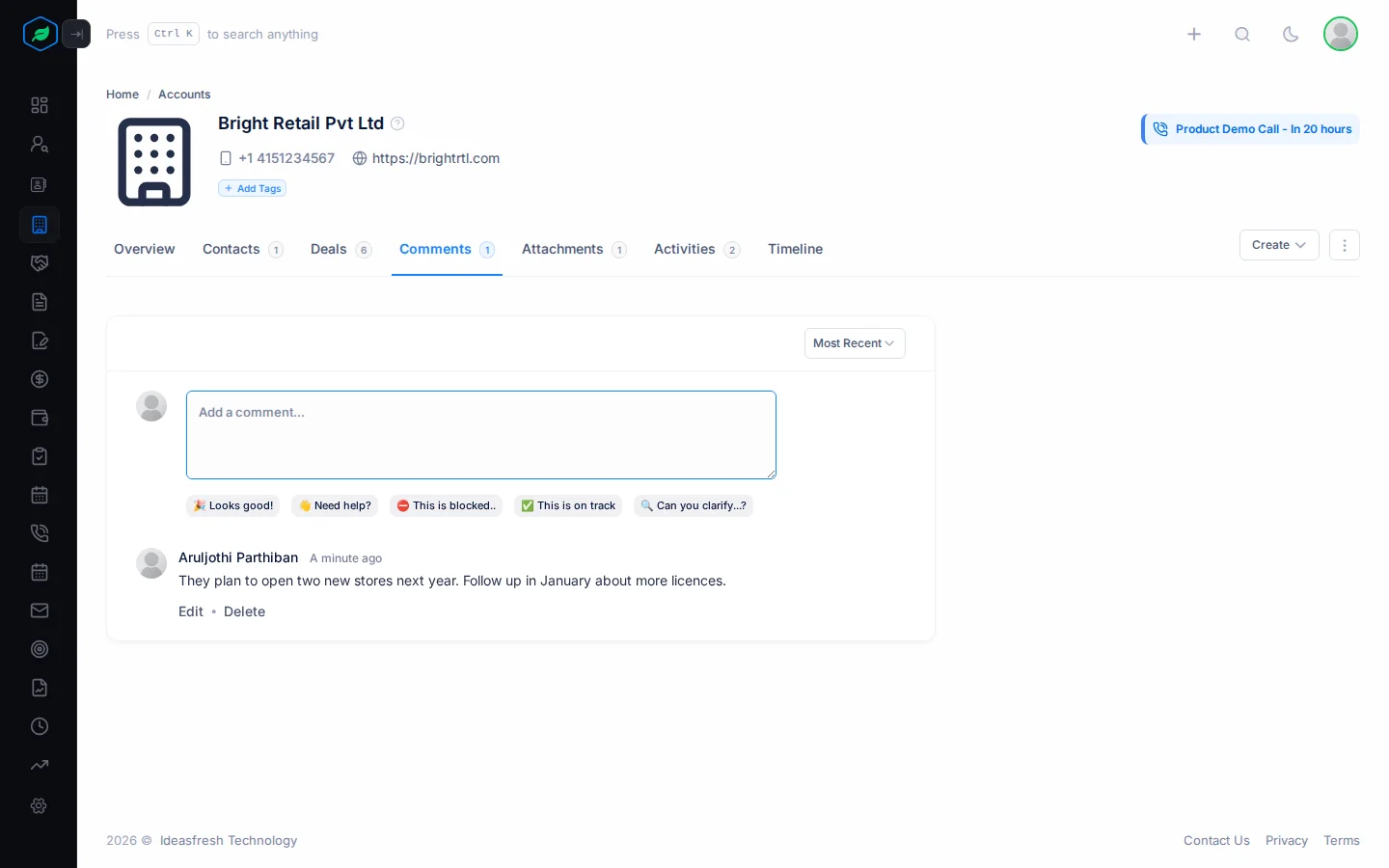Image resolution: width=1389 pixels, height=868 pixels.
Task: Open the contacts address-book sidebar icon
Action: (x=40, y=184)
